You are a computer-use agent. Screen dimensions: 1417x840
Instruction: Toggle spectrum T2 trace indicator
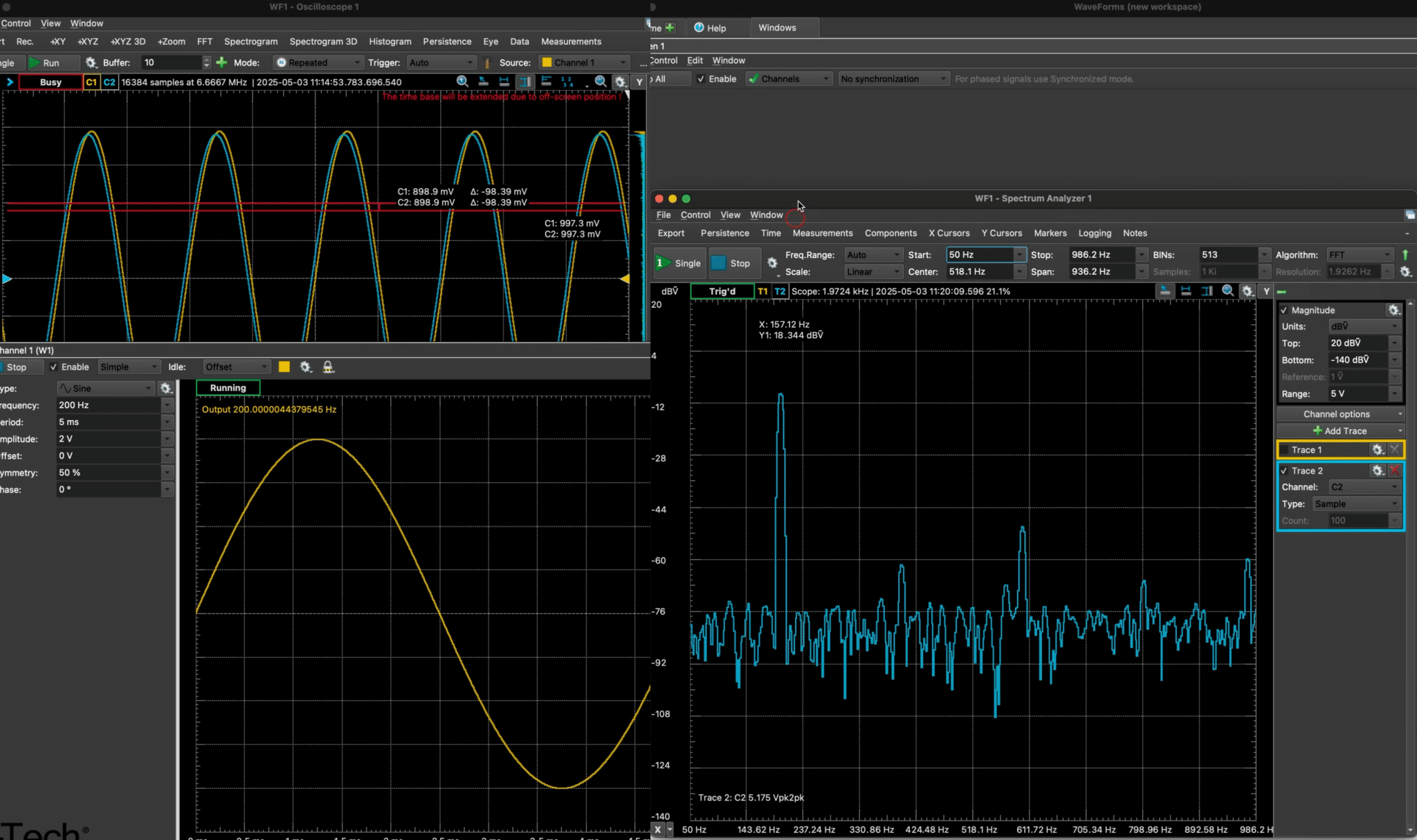[780, 291]
